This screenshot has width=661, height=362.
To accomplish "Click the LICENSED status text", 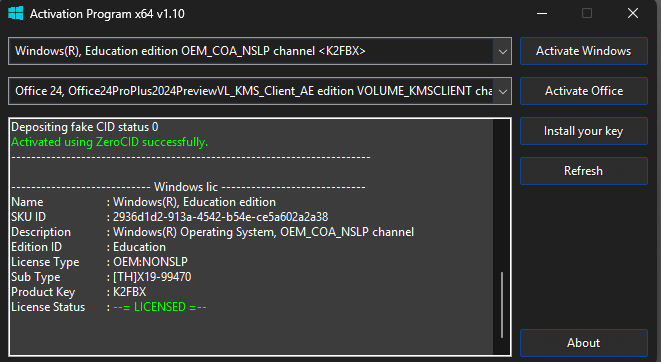I will click(x=160, y=307).
